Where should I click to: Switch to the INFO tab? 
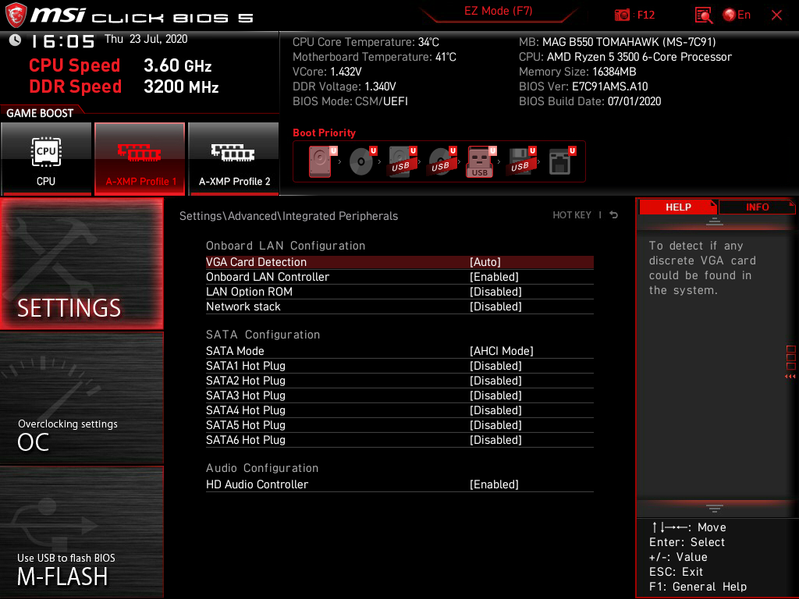click(757, 207)
